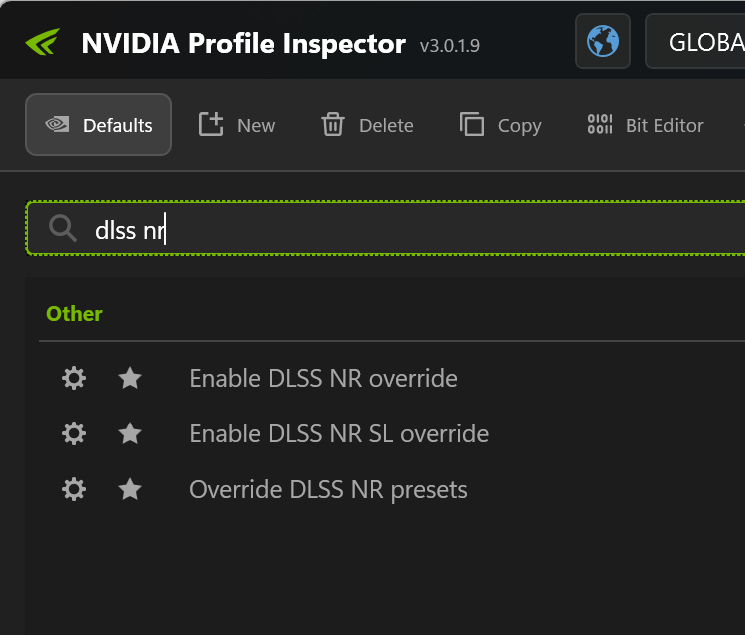Toggle favorite star for Override DLSS NR presets
The height and width of the screenshot is (635, 745).
[x=130, y=490]
